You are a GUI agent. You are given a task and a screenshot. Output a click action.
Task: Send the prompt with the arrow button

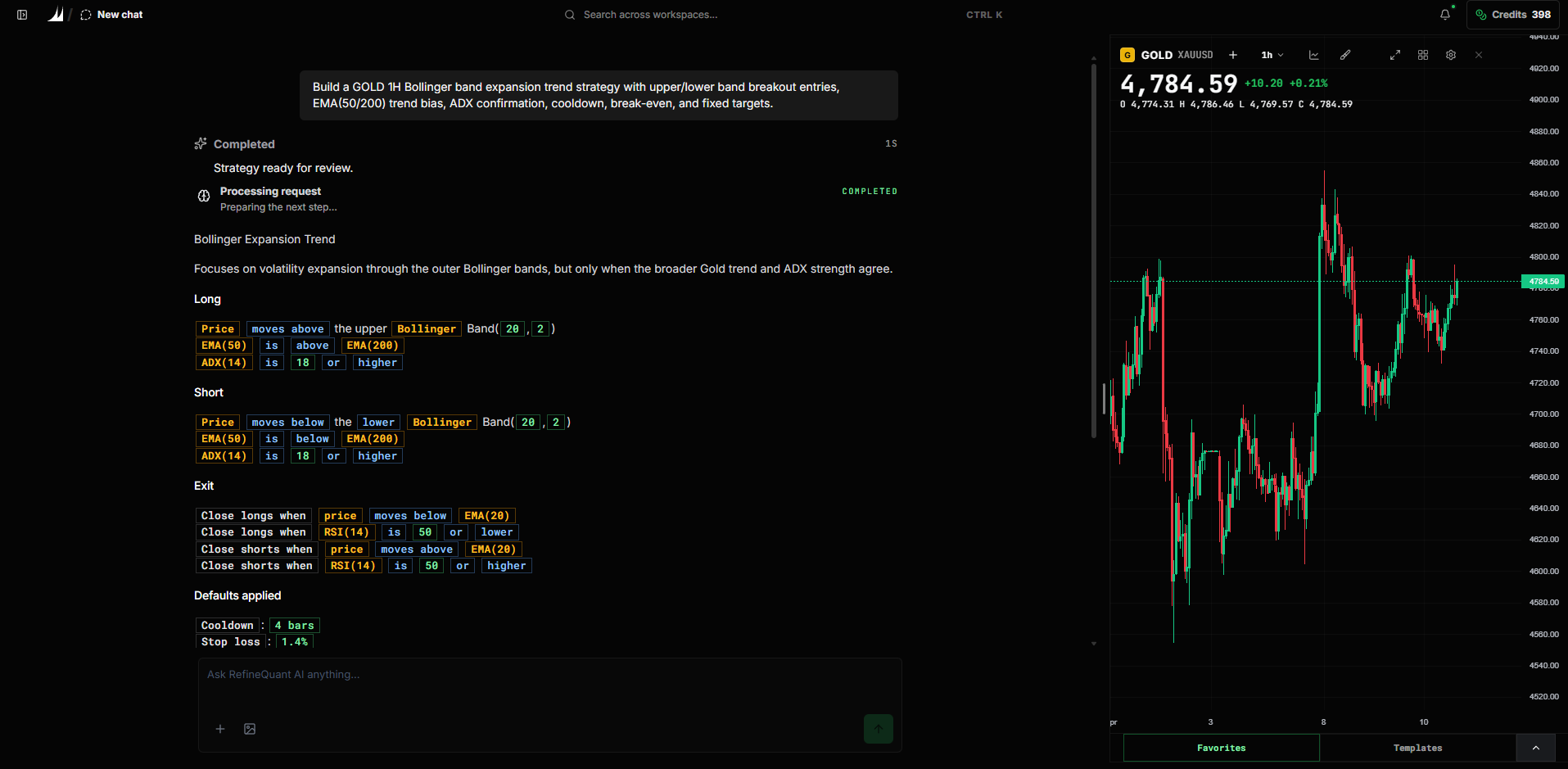coord(879,729)
